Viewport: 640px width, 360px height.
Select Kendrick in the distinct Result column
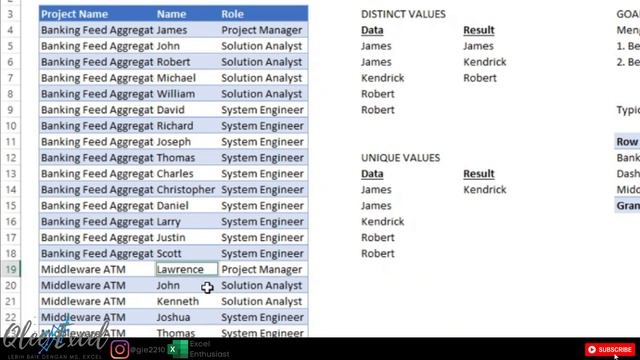coord(485,62)
